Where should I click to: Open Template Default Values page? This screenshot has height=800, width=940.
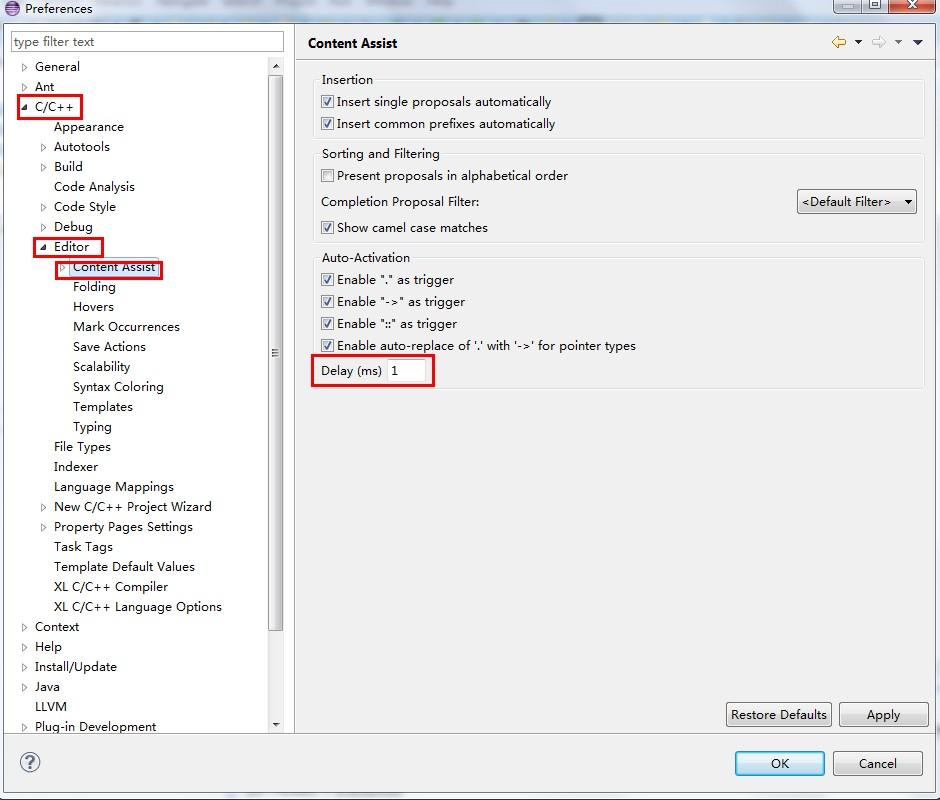tap(124, 567)
